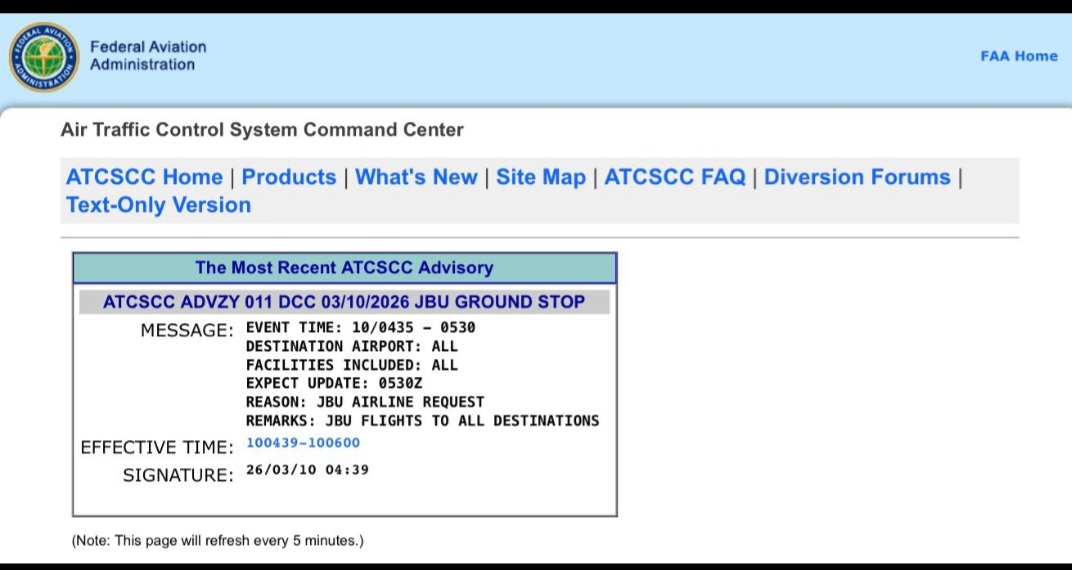Click the EVENT TIME line in the message
The image size is (1072, 570).
point(360,328)
